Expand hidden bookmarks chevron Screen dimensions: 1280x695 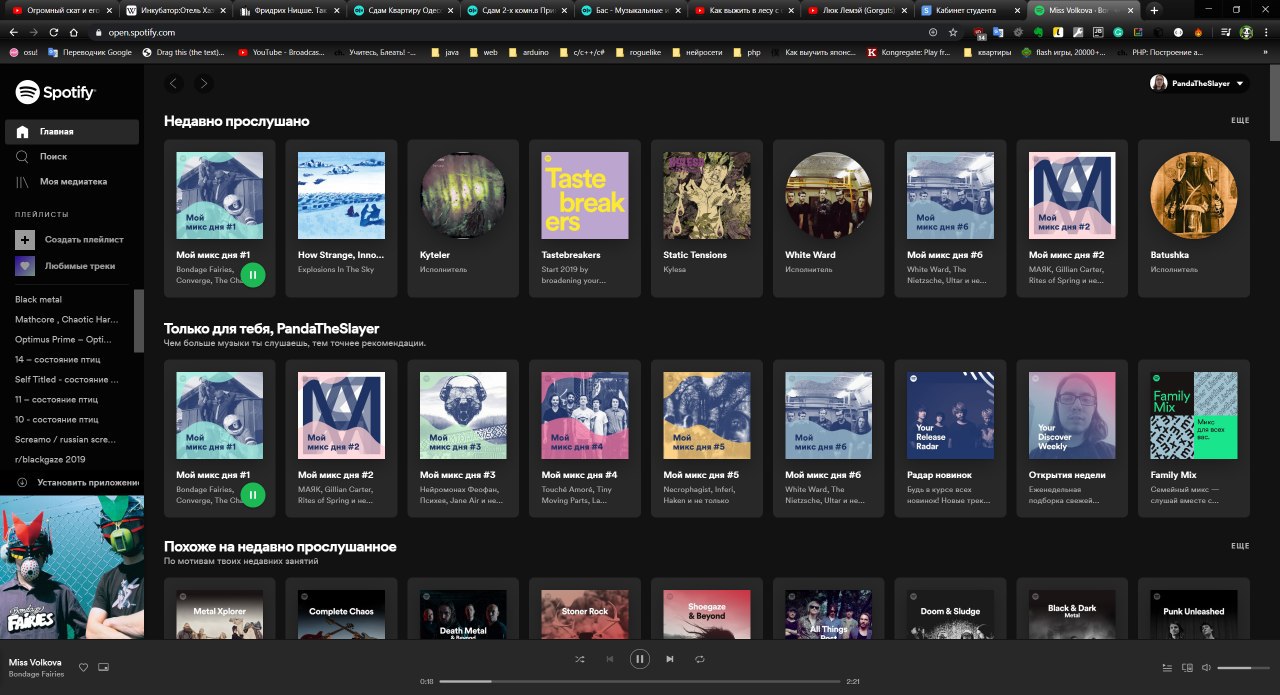coord(1267,52)
